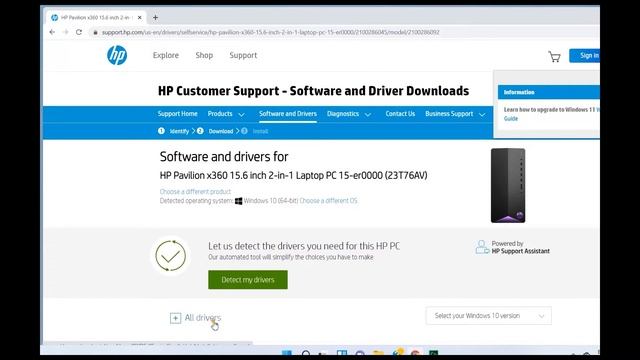
Task: Click the HP Pavilion x360 product name
Action: click(293, 176)
